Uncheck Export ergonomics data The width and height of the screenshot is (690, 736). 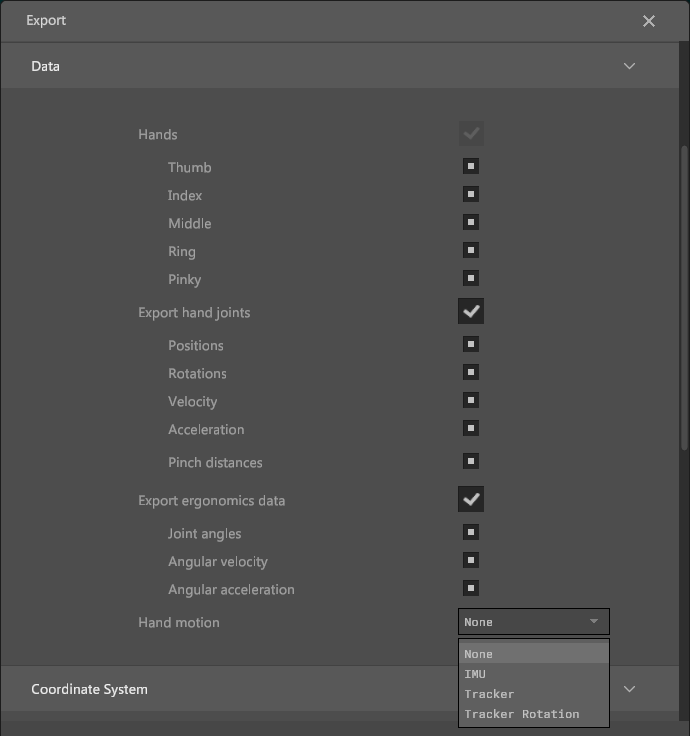pos(471,499)
